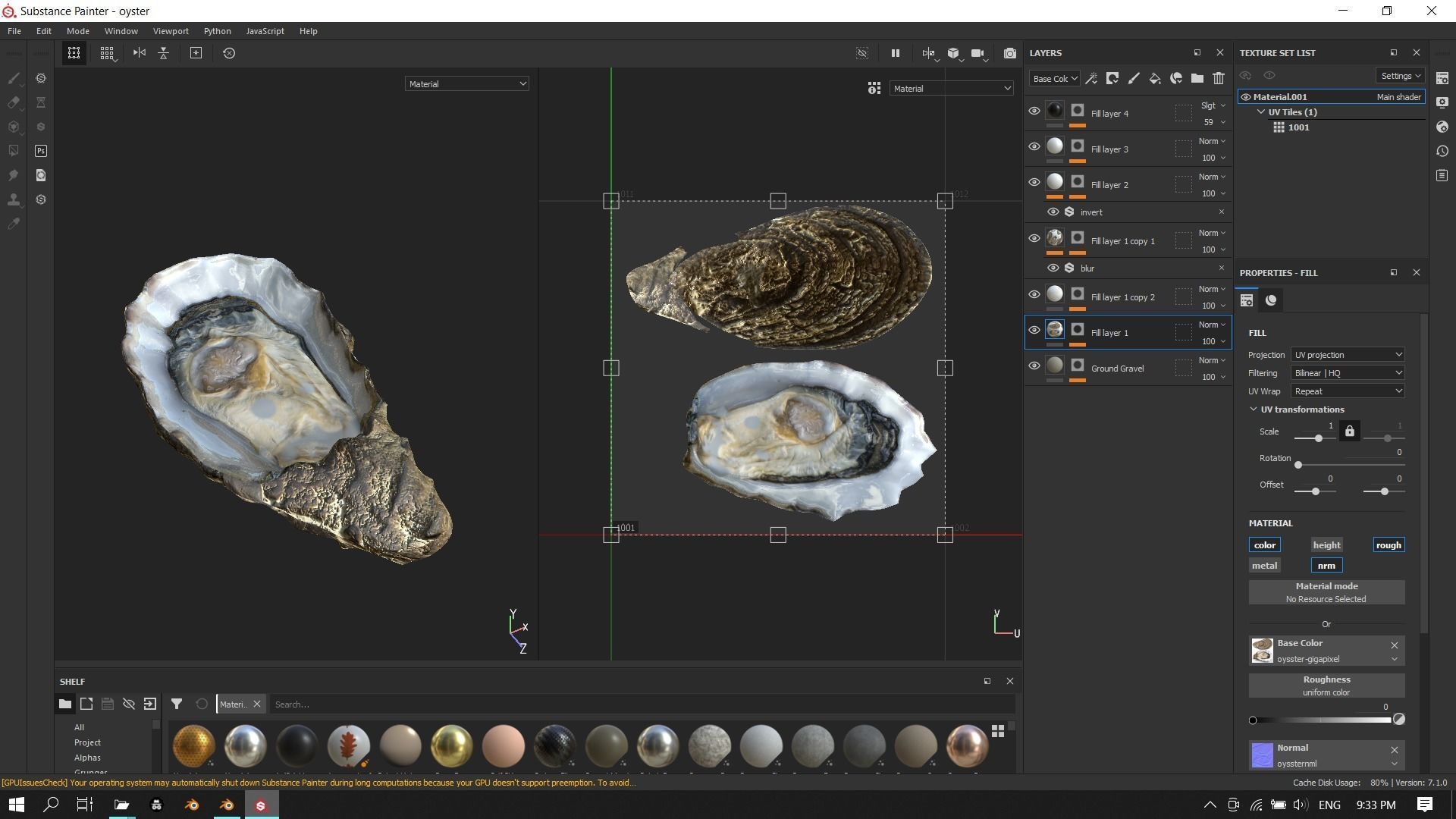
Task: Open the Viewport menu
Action: tap(171, 31)
